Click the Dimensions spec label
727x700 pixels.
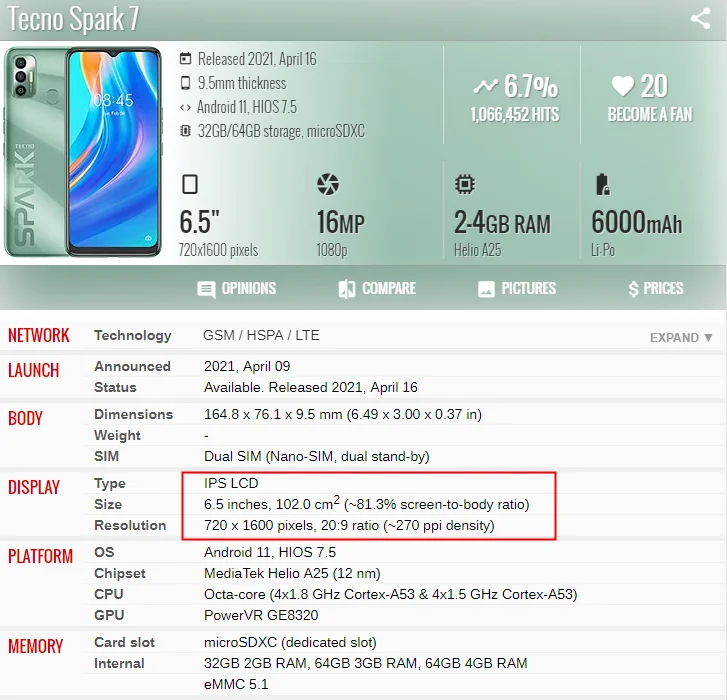134,414
